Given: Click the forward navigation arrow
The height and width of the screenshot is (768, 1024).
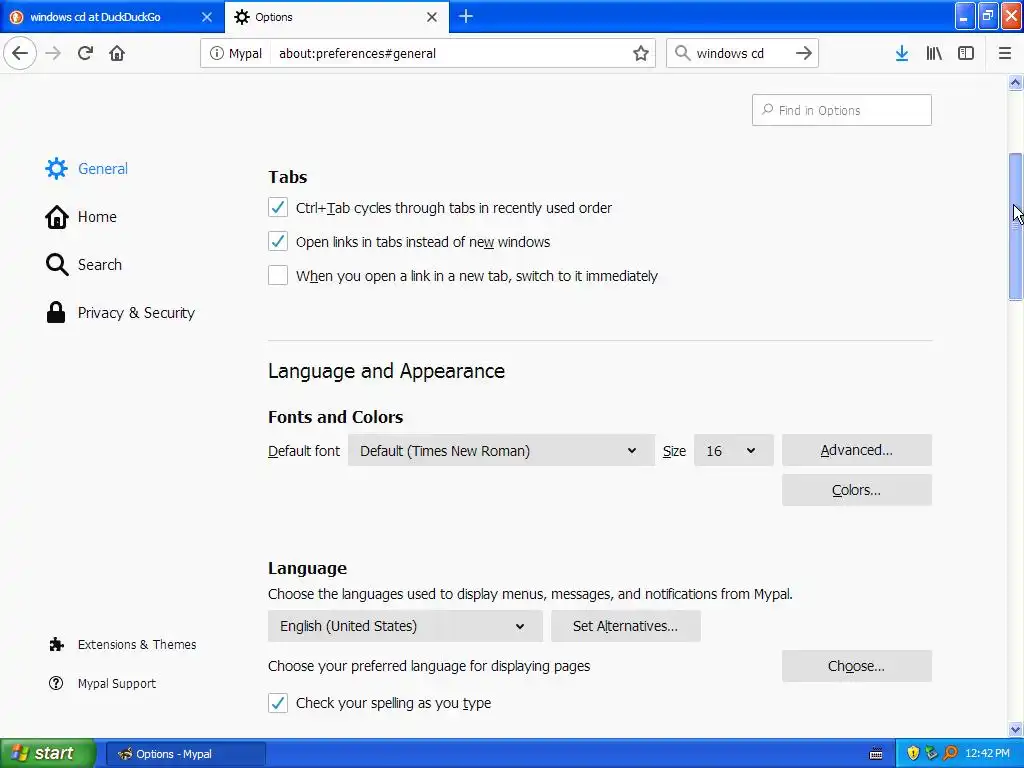Looking at the screenshot, I should tap(53, 53).
